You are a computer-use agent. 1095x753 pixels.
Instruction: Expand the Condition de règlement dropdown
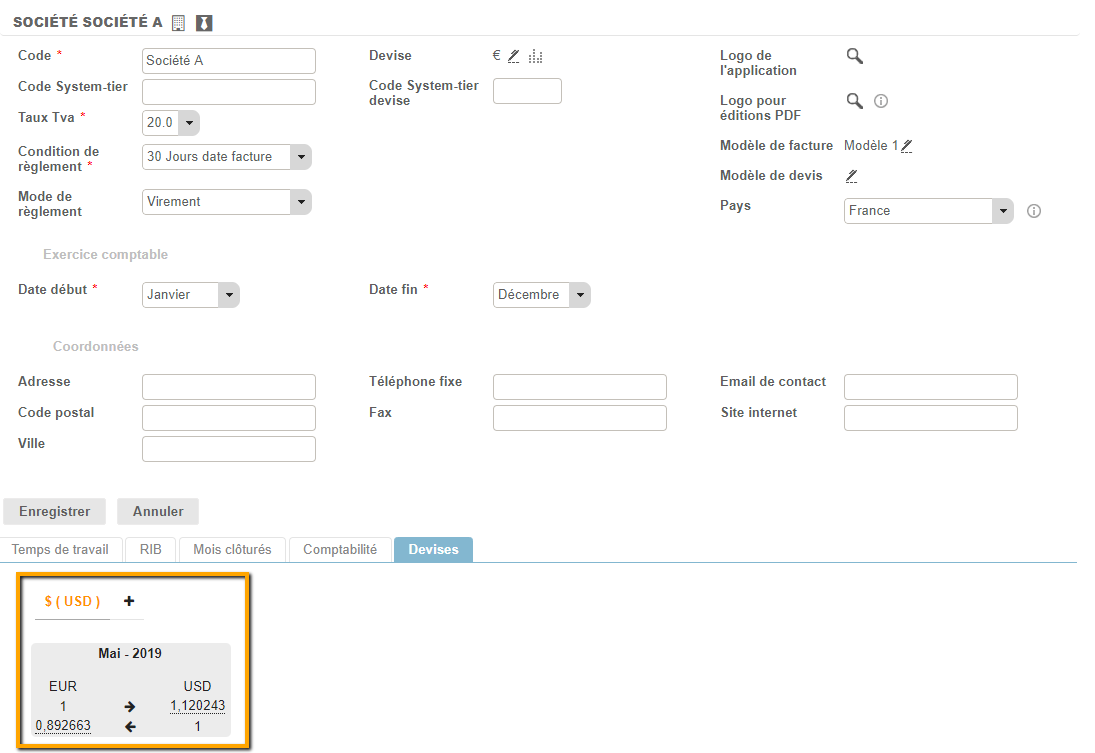(300, 157)
